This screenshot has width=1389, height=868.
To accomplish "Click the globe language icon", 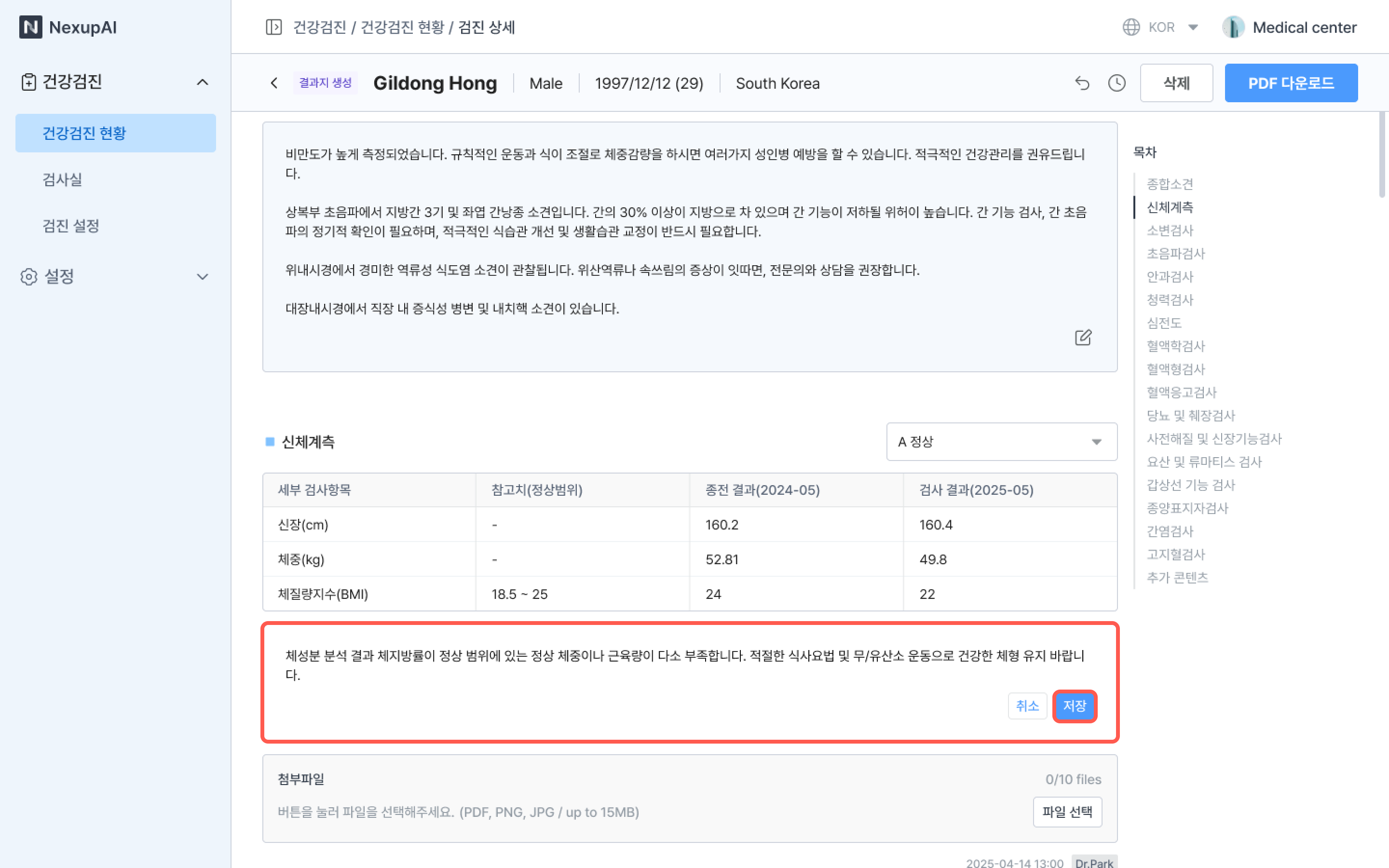I will click(1130, 27).
